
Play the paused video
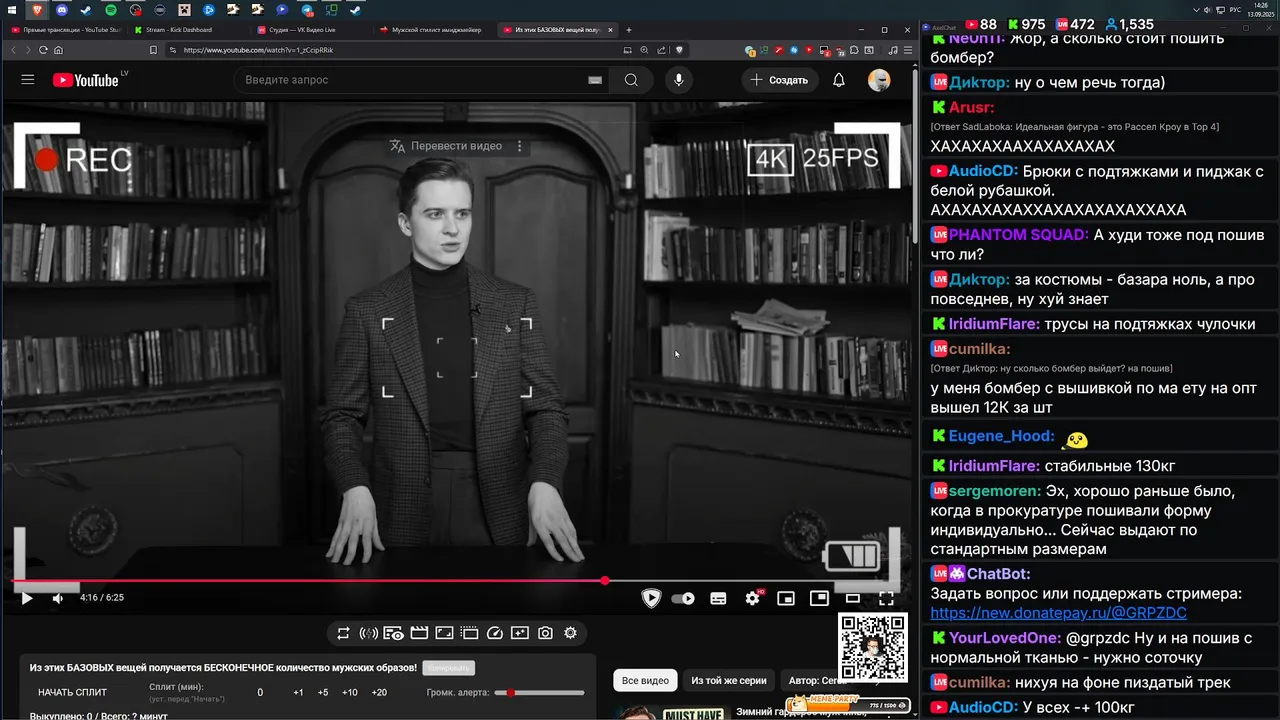pos(27,598)
